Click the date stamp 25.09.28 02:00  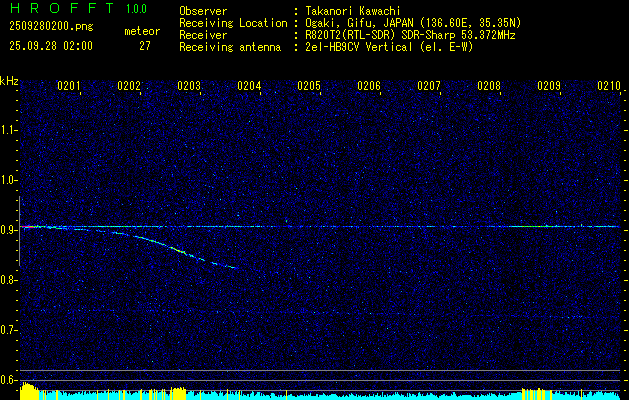click(x=51, y=46)
